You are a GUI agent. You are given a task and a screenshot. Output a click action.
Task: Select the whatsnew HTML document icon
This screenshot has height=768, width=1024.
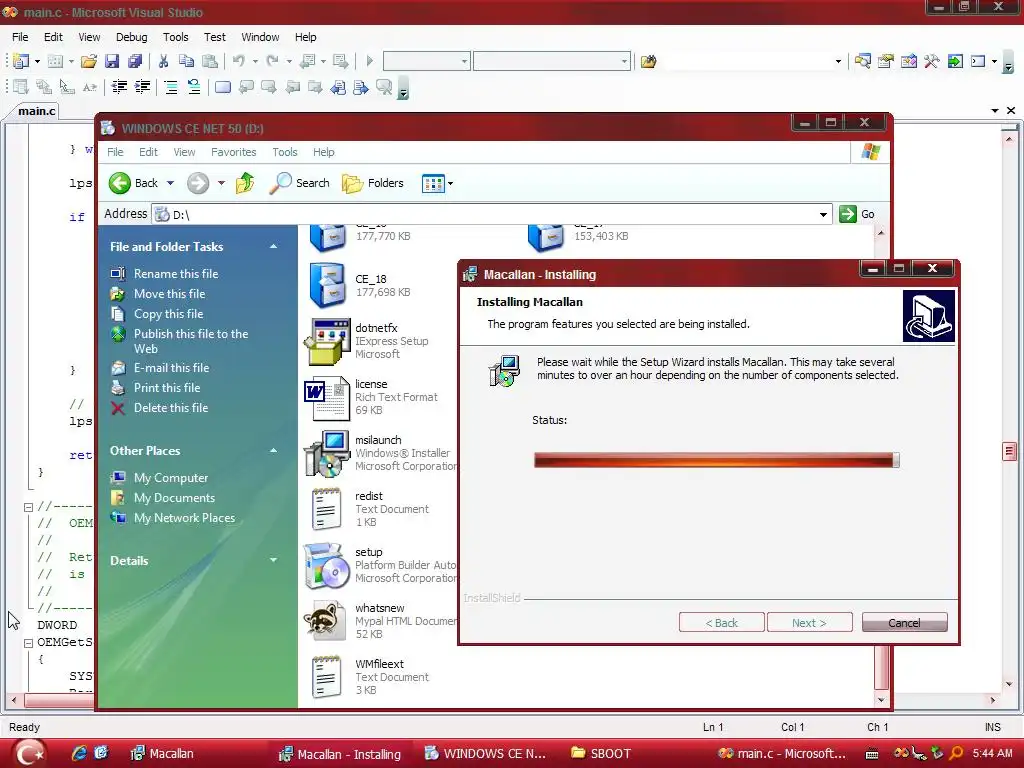pyautogui.click(x=325, y=621)
